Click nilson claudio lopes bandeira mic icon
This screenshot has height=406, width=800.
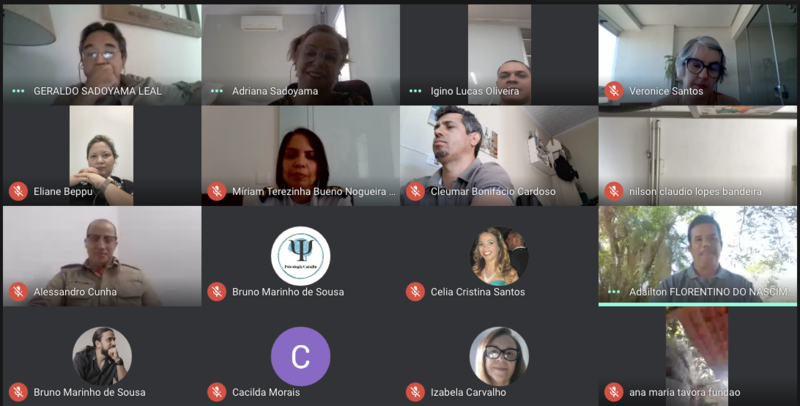[x=614, y=191]
